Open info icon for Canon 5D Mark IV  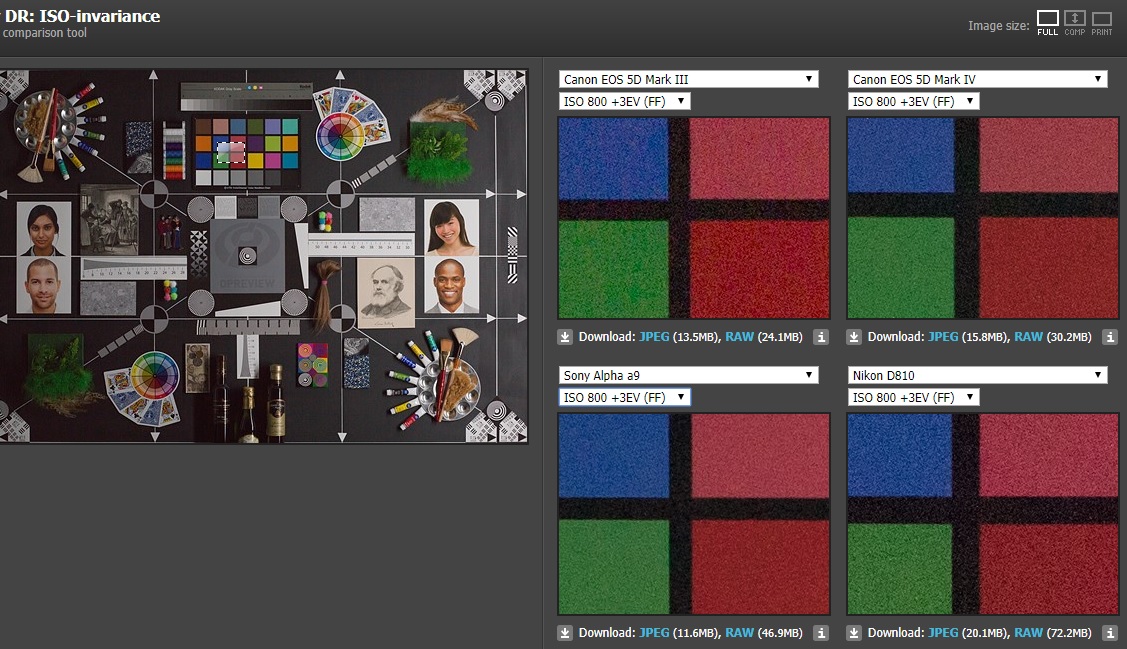pos(1110,337)
